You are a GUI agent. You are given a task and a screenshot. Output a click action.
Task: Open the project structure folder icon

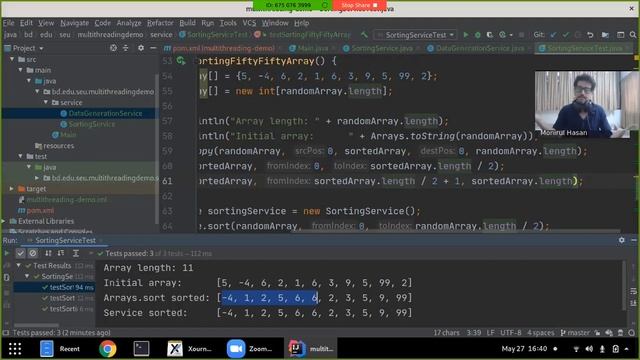coord(605,35)
